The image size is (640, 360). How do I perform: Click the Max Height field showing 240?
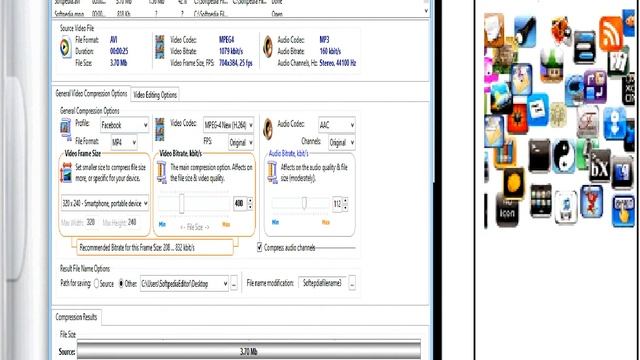tap(132, 222)
